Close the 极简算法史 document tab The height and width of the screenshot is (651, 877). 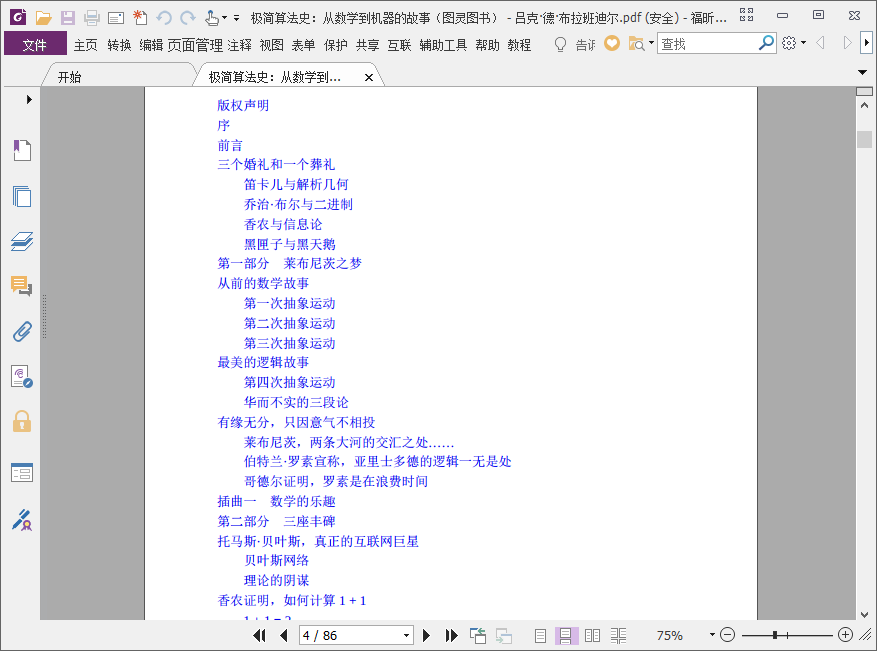point(369,78)
